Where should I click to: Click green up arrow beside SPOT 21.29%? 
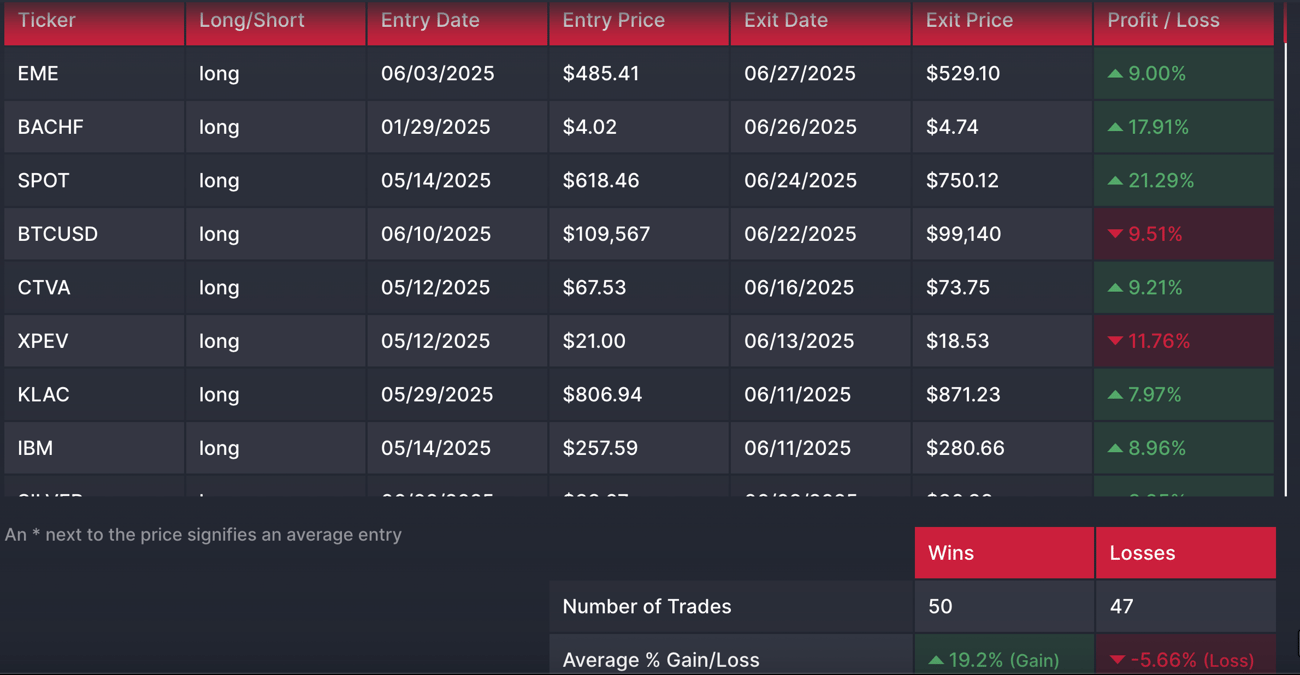pos(1114,181)
